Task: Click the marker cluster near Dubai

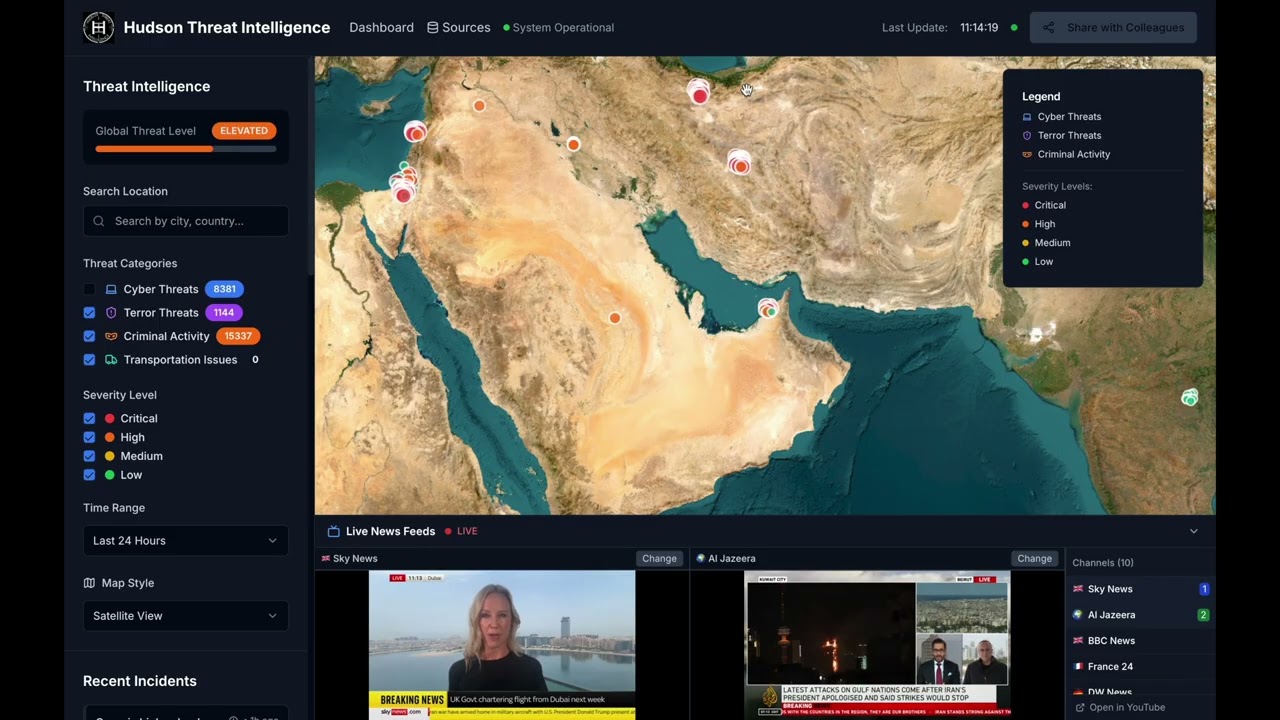Action: click(x=768, y=309)
